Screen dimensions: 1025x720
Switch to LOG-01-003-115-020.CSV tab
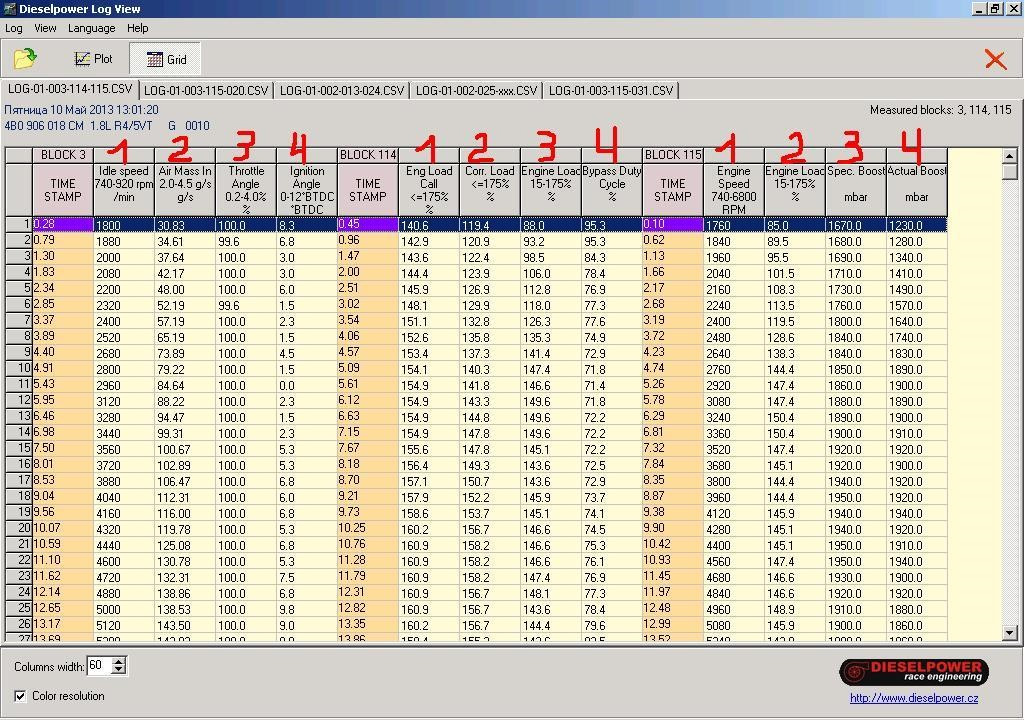pyautogui.click(x=206, y=91)
